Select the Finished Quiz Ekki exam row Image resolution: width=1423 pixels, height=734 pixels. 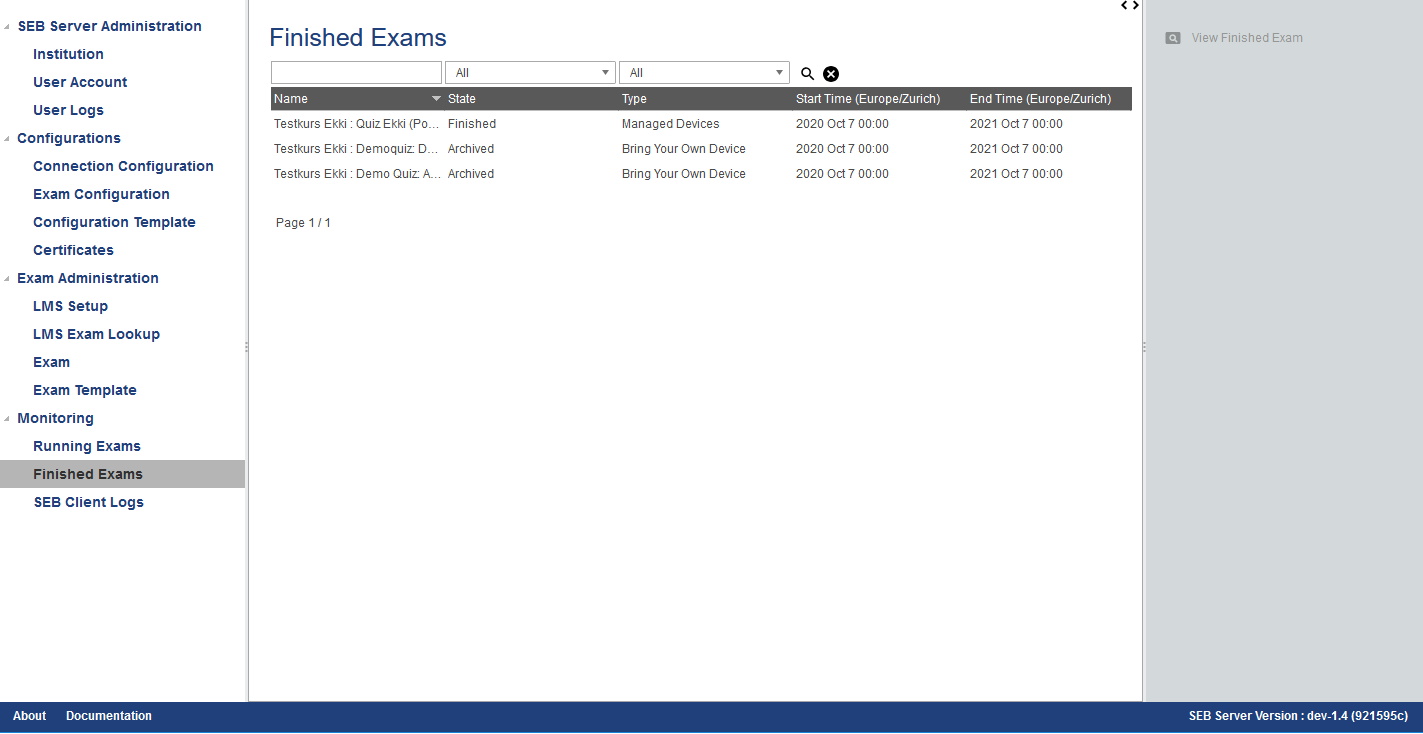click(x=357, y=124)
